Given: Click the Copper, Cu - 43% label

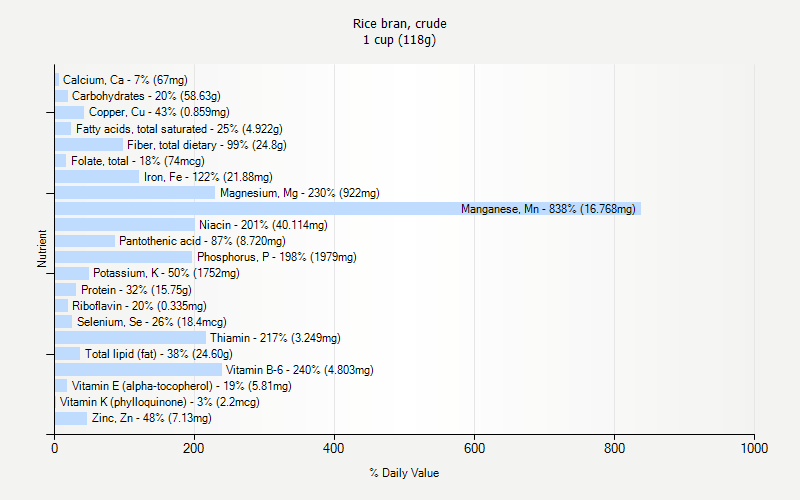Looking at the screenshot, I should [159, 112].
